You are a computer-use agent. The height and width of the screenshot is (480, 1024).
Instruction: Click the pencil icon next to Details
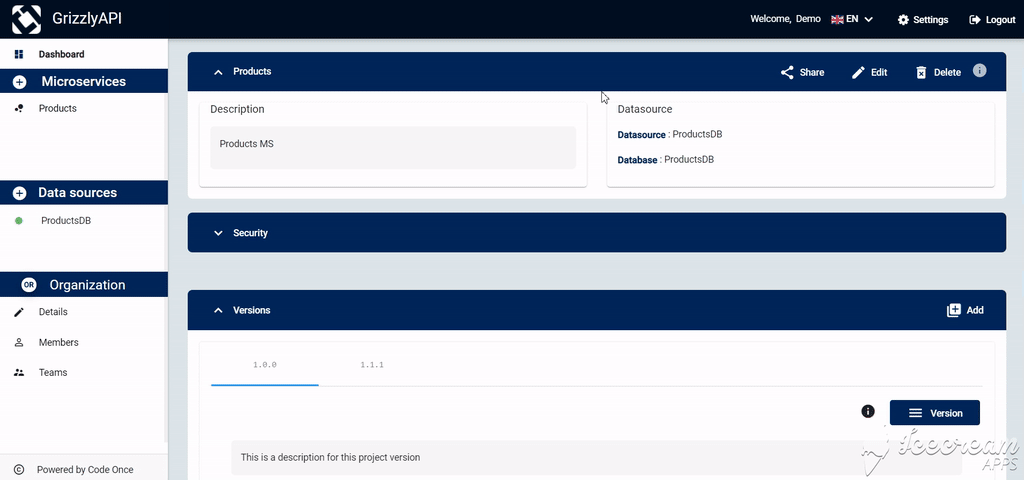[19, 312]
